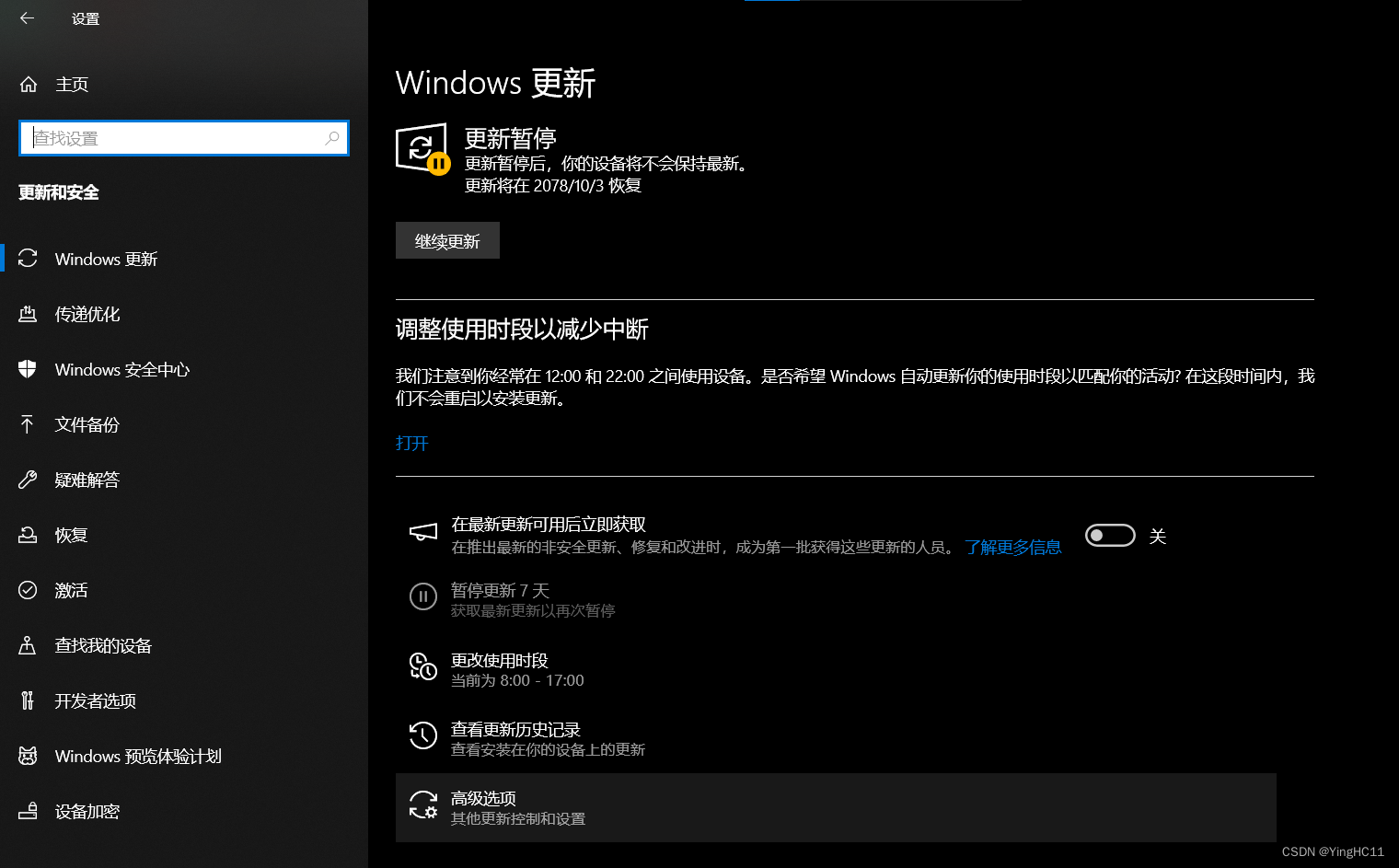Select the 传递优化 icon

tap(28, 314)
